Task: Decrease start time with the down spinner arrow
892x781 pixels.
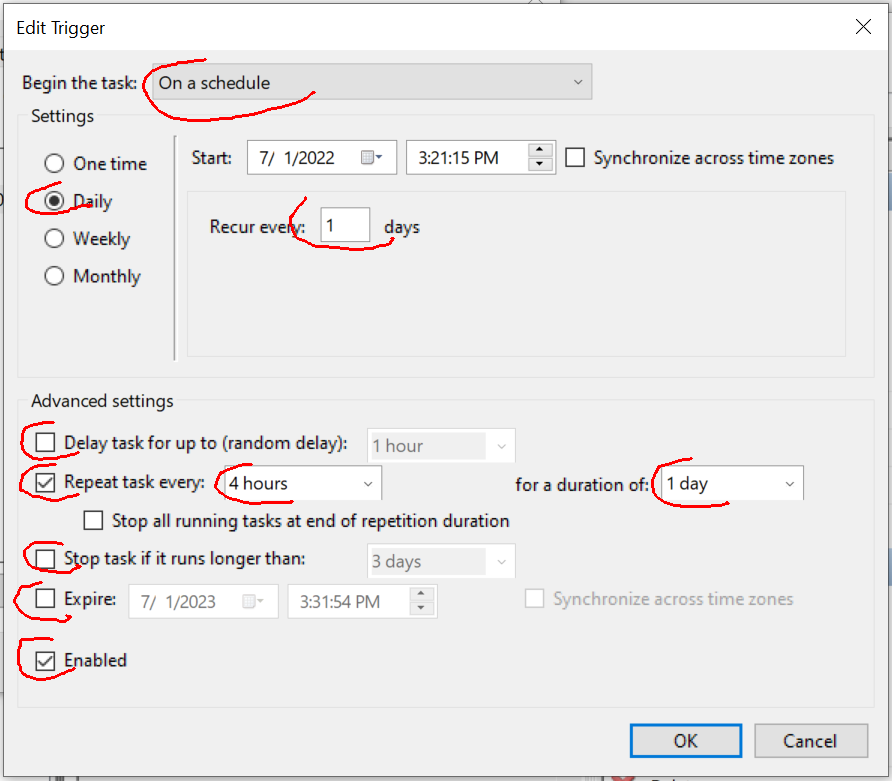Action: 539,165
